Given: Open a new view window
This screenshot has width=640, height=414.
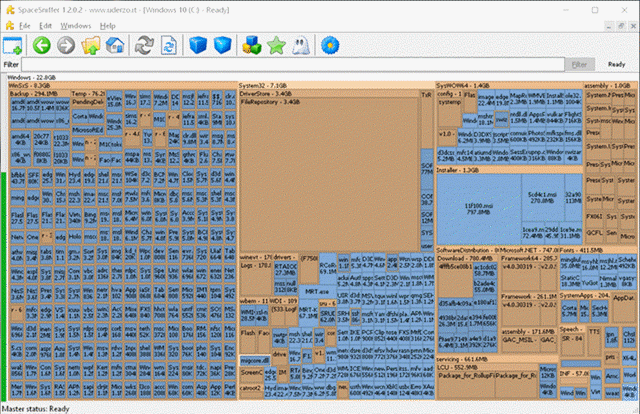Looking at the screenshot, I should tap(12, 45).
